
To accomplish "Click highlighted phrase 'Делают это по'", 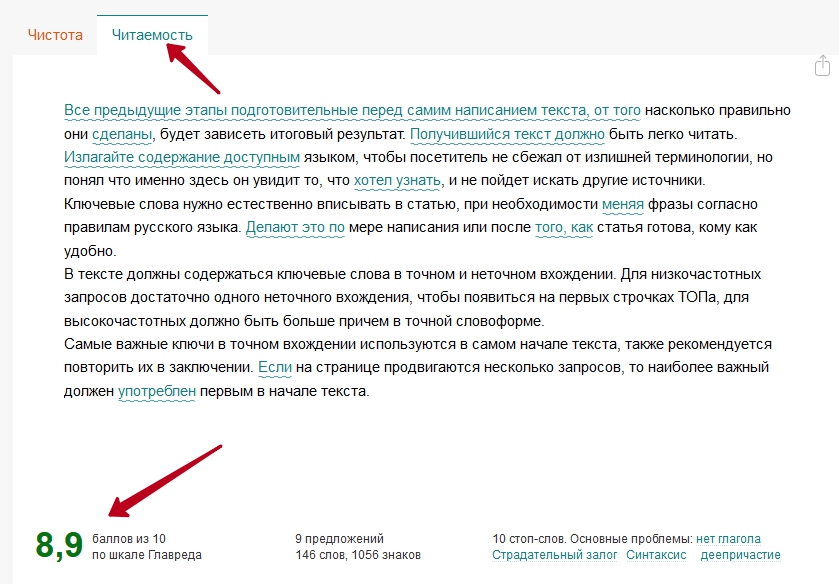I will (x=295, y=227).
